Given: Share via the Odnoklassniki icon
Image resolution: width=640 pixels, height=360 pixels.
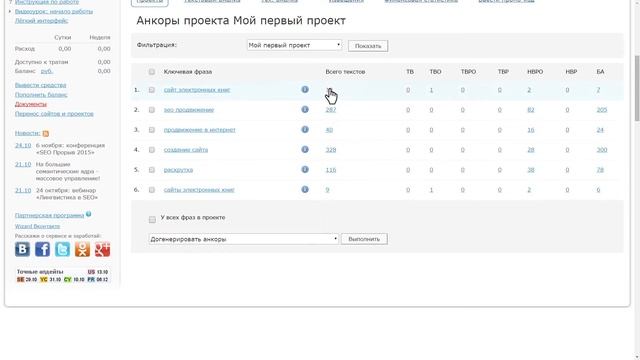Looking at the screenshot, I should coord(82,249).
